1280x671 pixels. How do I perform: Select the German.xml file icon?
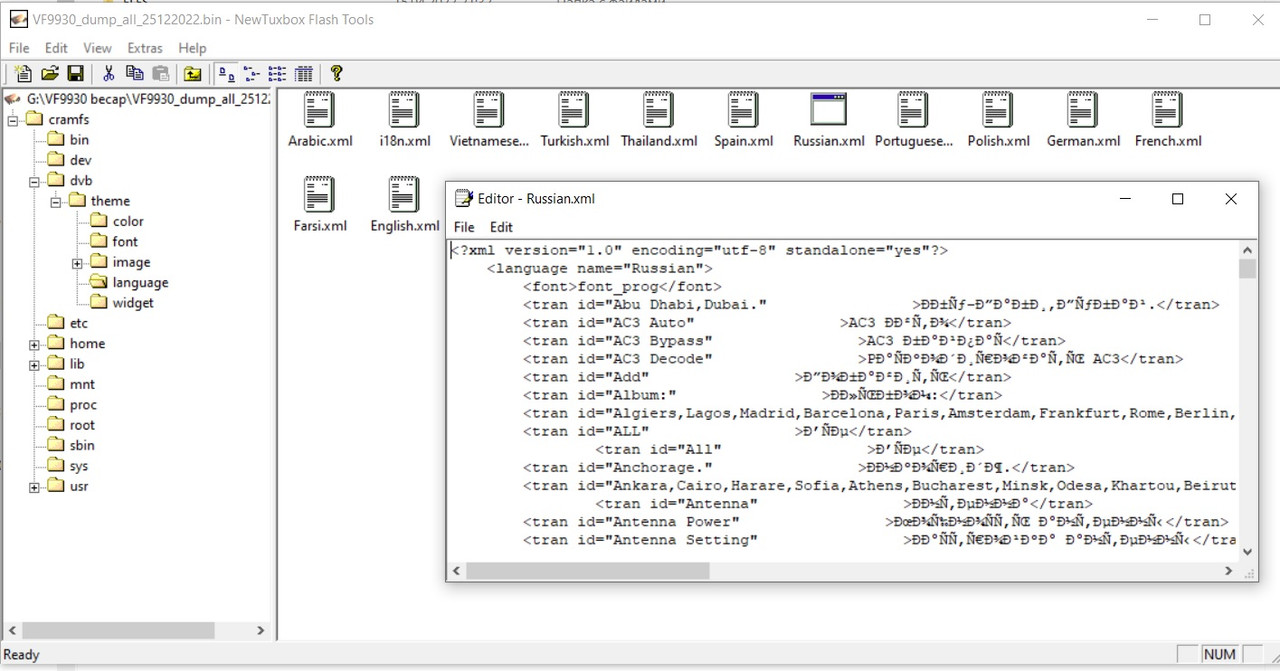(1083, 109)
